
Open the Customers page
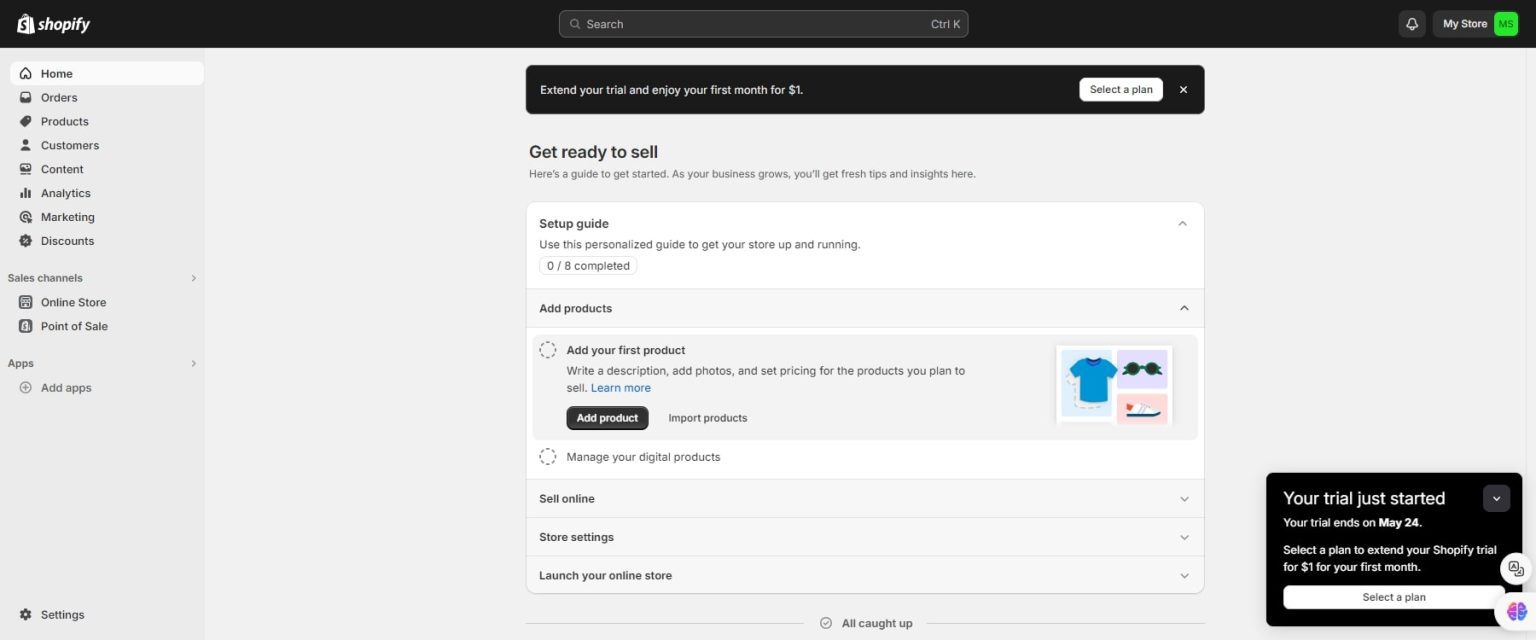pyautogui.click(x=69, y=145)
